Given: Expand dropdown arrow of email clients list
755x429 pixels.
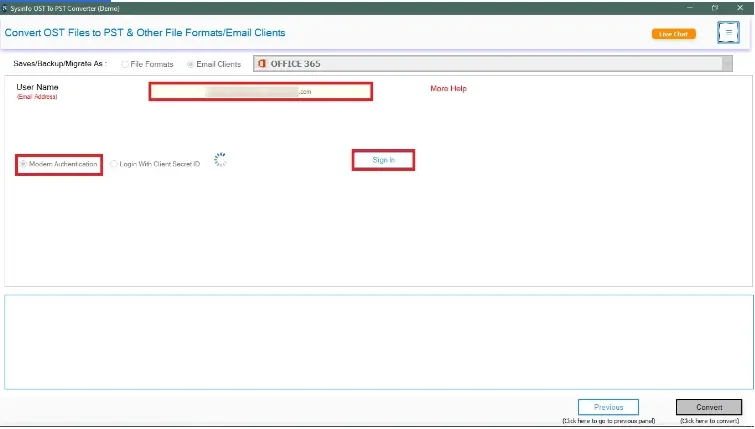Looking at the screenshot, I should point(727,64).
